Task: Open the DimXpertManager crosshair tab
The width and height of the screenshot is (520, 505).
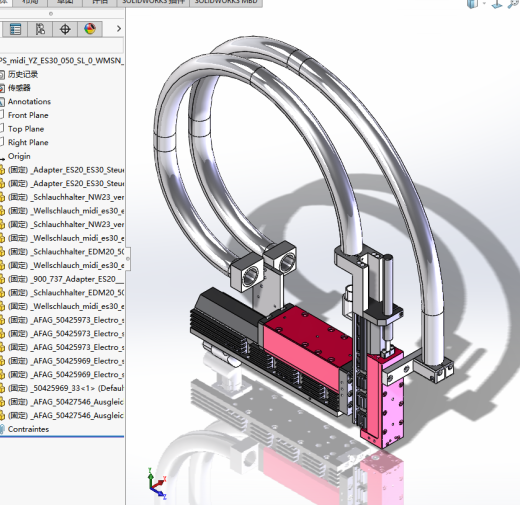Action: [x=65, y=29]
